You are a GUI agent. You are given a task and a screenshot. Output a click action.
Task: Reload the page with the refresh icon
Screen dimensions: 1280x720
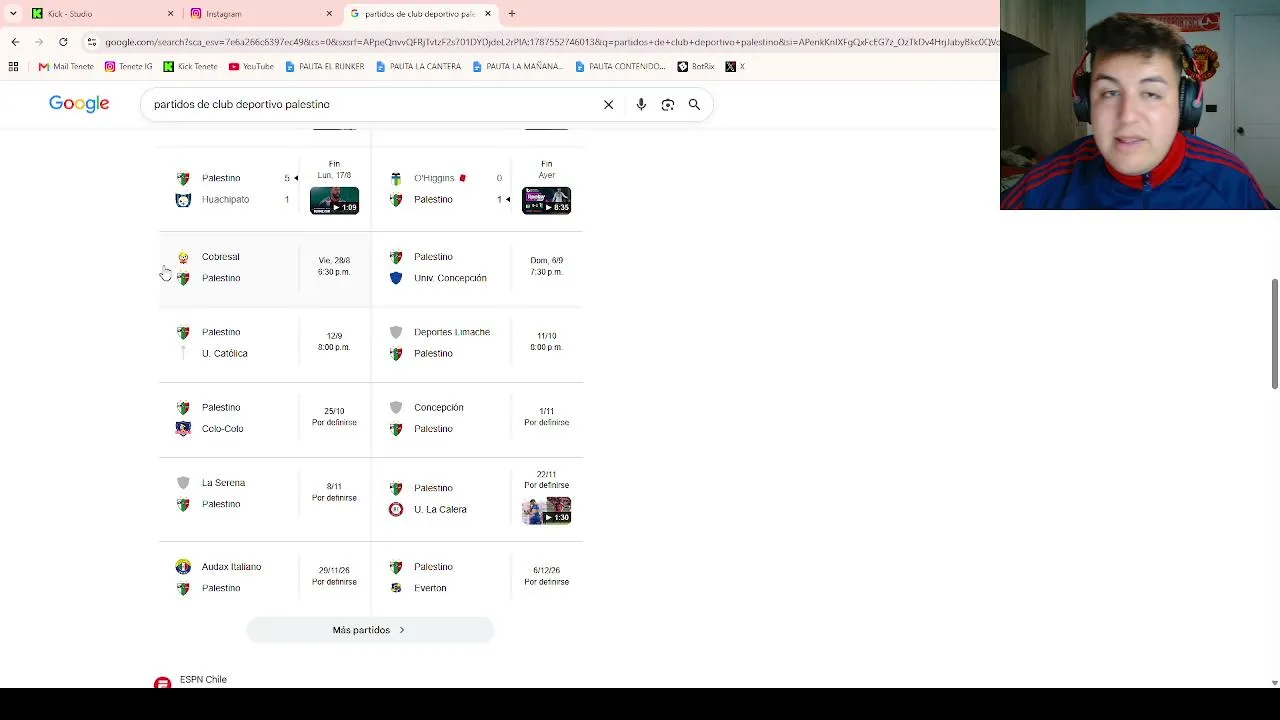click(63, 42)
